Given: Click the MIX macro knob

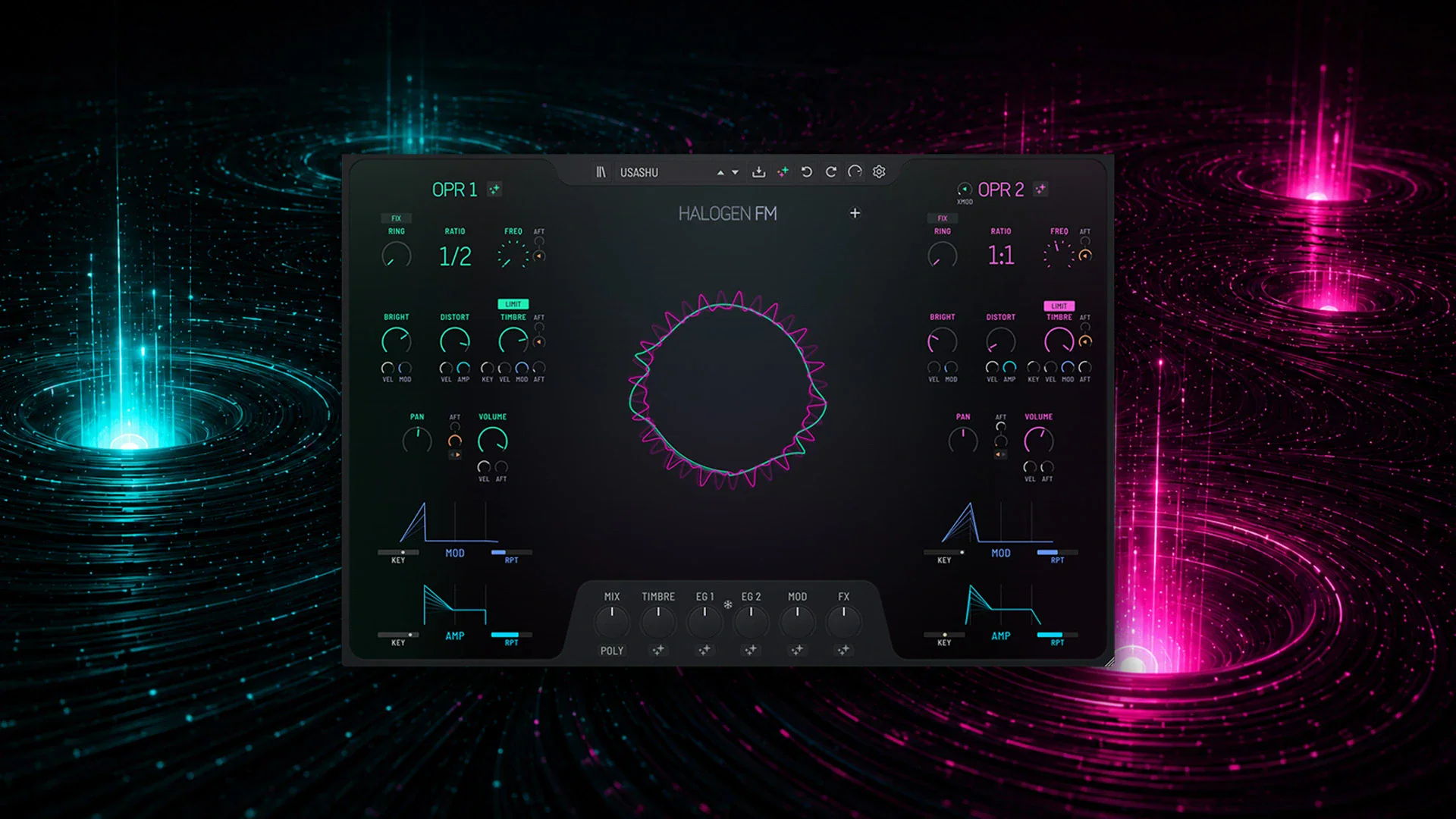Looking at the screenshot, I should [x=612, y=622].
